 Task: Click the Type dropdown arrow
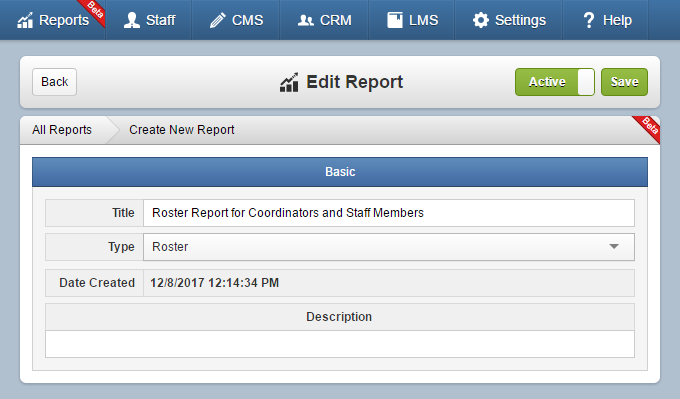pyautogui.click(x=614, y=247)
